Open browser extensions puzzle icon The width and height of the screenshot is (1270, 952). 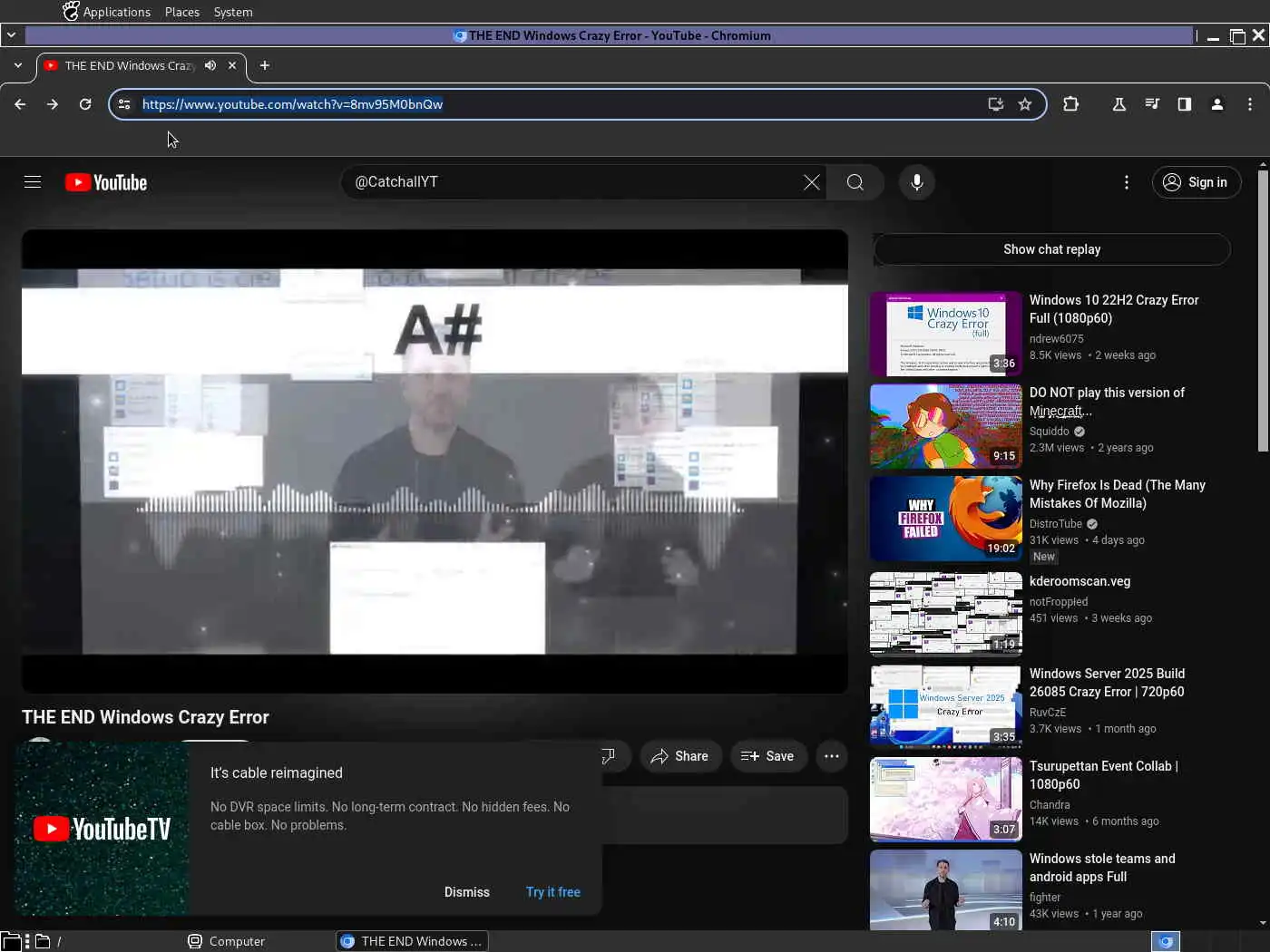(x=1071, y=104)
